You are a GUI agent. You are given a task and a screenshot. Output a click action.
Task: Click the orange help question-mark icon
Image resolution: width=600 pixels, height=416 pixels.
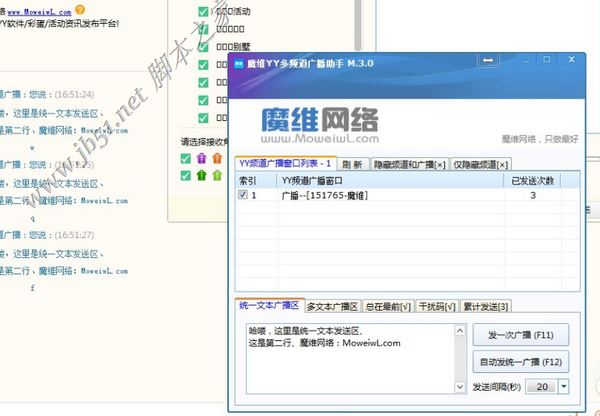(80, 9)
